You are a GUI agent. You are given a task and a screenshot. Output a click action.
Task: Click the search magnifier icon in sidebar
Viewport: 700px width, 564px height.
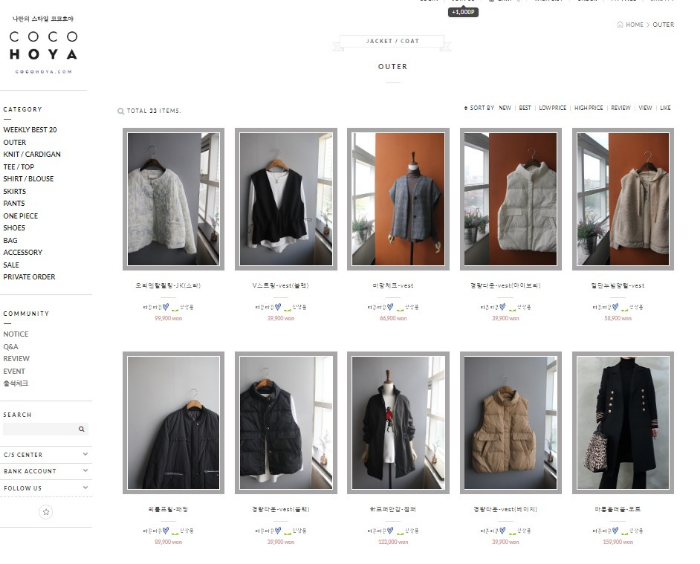tap(81, 429)
